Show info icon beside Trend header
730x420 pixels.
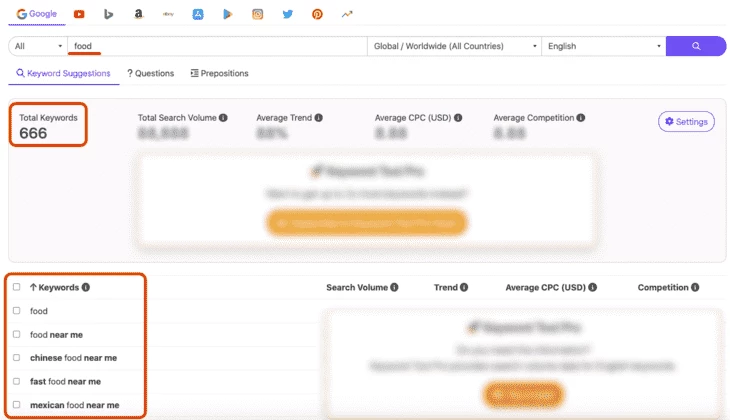tap(464, 287)
